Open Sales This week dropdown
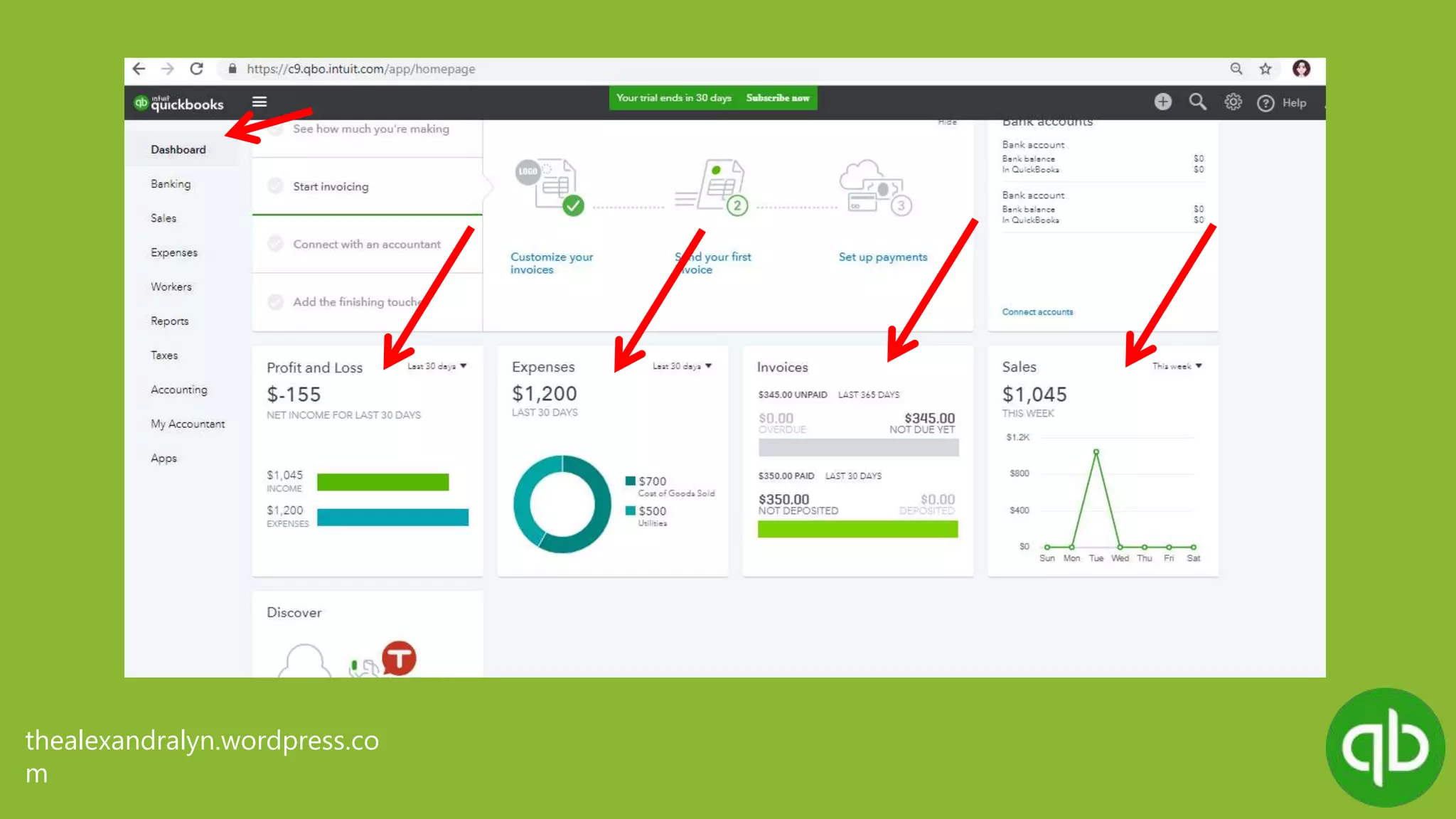The image size is (1456, 819). (1177, 366)
